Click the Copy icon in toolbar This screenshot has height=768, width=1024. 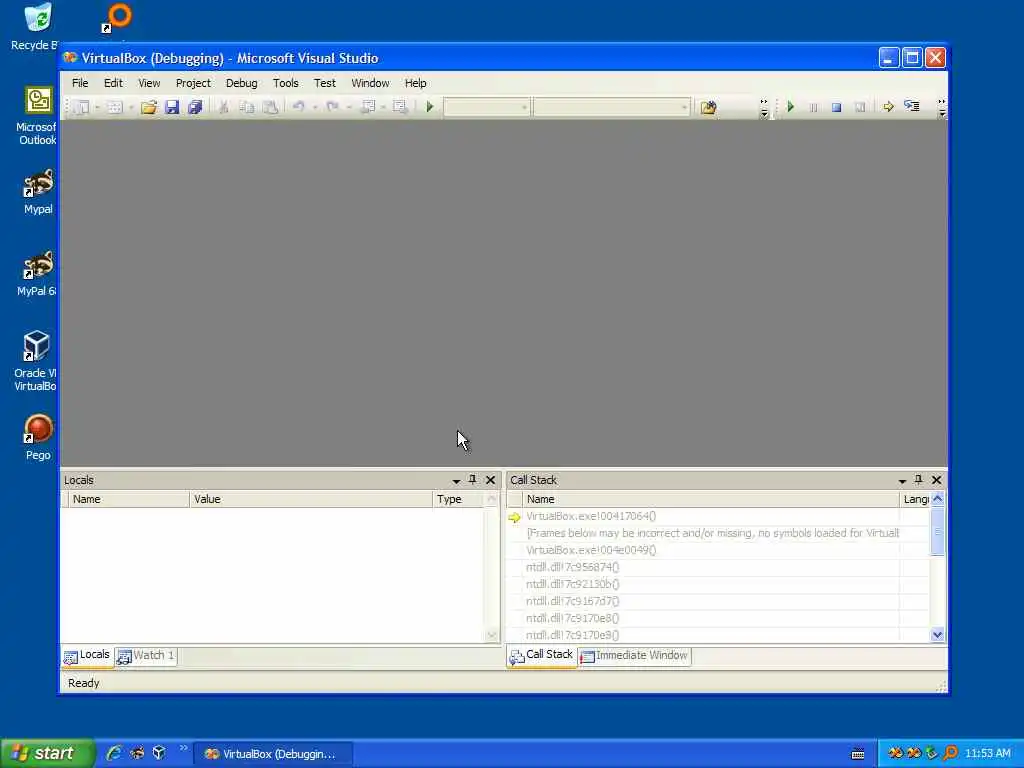(246, 107)
